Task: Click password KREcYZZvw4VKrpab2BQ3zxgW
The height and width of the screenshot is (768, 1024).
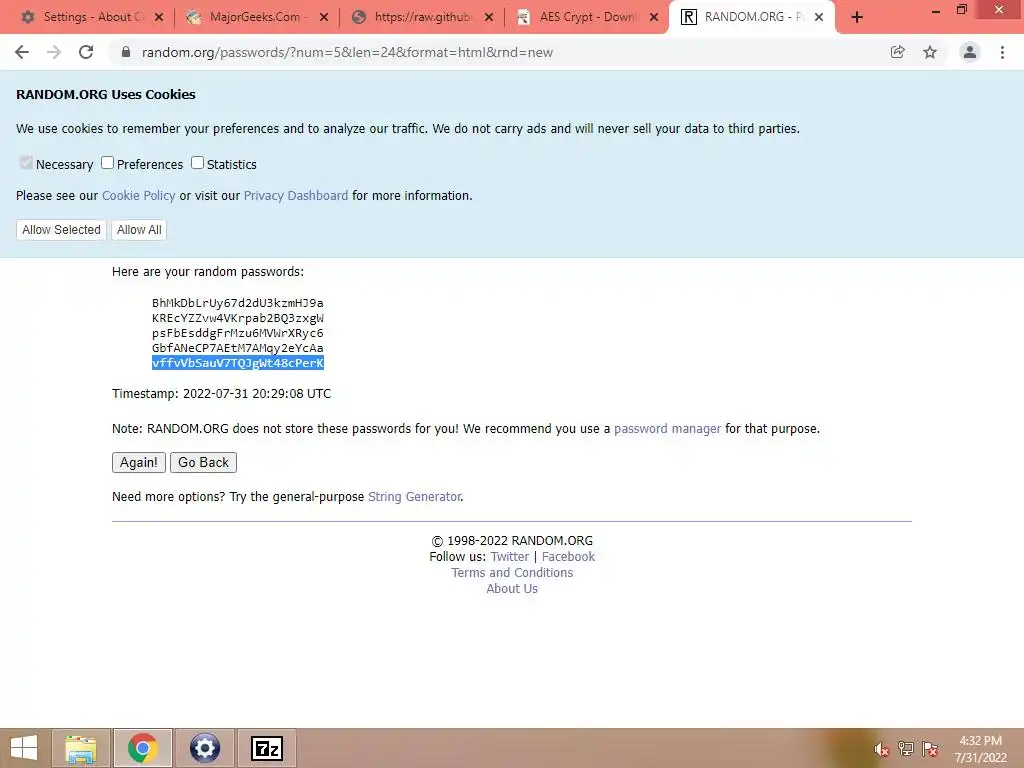Action: (x=238, y=318)
